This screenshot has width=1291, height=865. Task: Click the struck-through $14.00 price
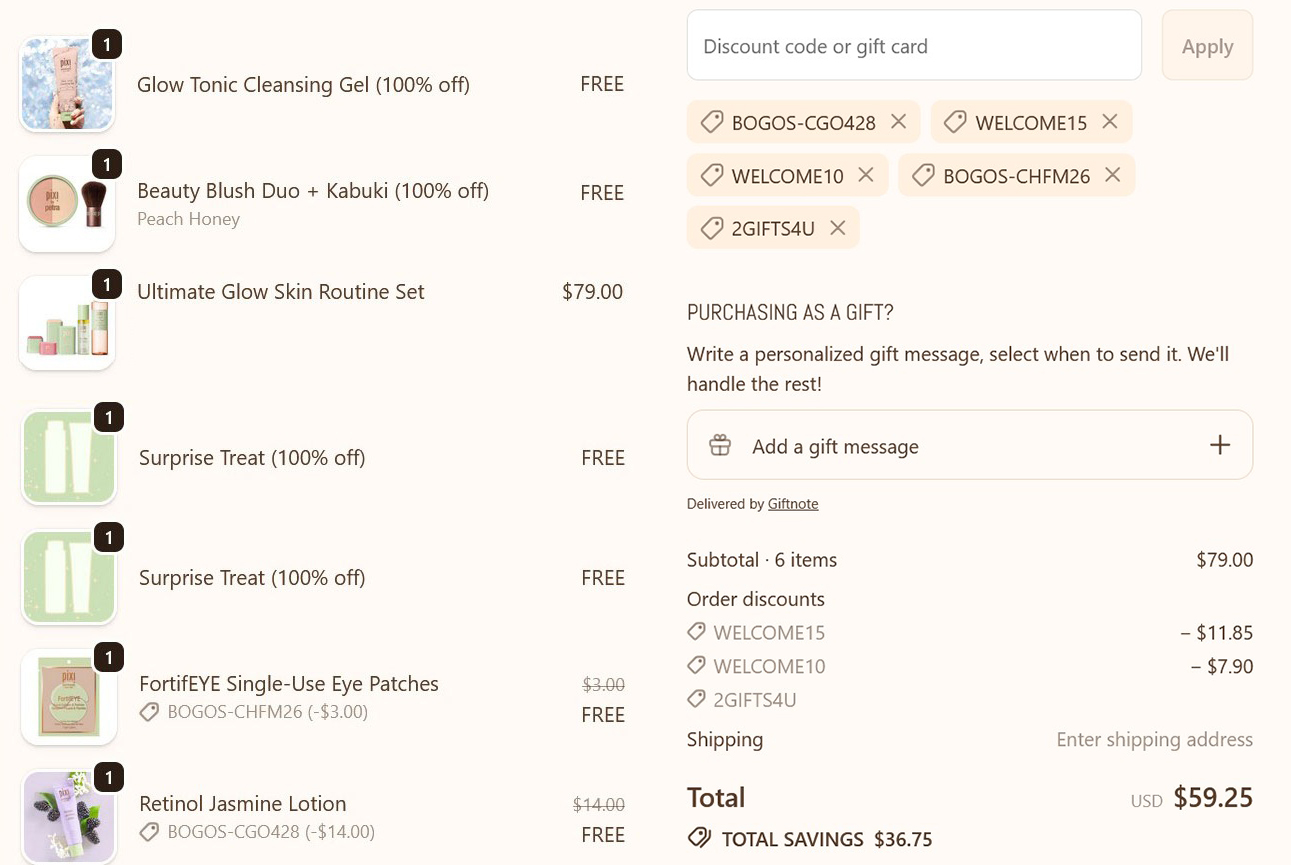[x=599, y=805]
